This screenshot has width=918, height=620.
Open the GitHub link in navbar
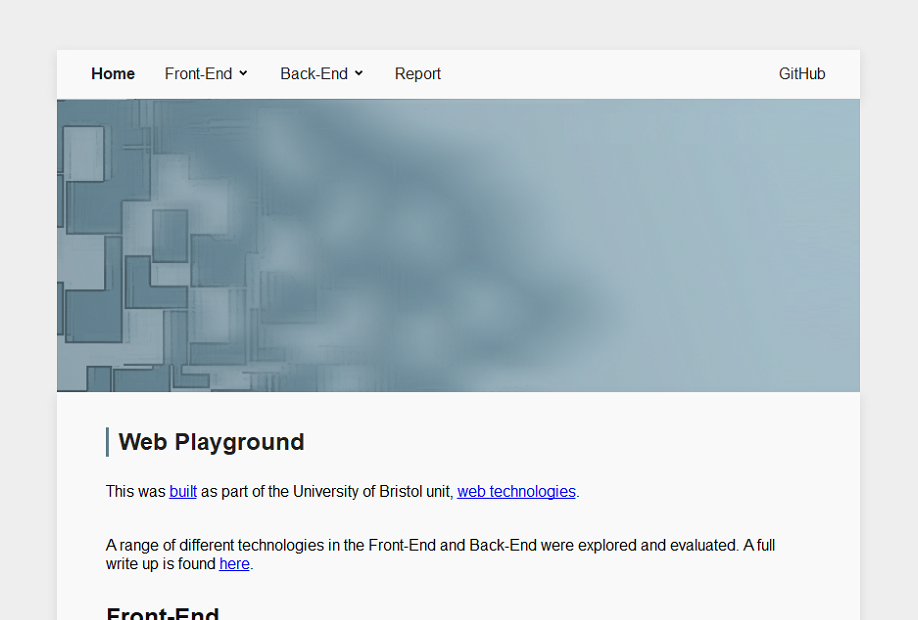coord(801,74)
